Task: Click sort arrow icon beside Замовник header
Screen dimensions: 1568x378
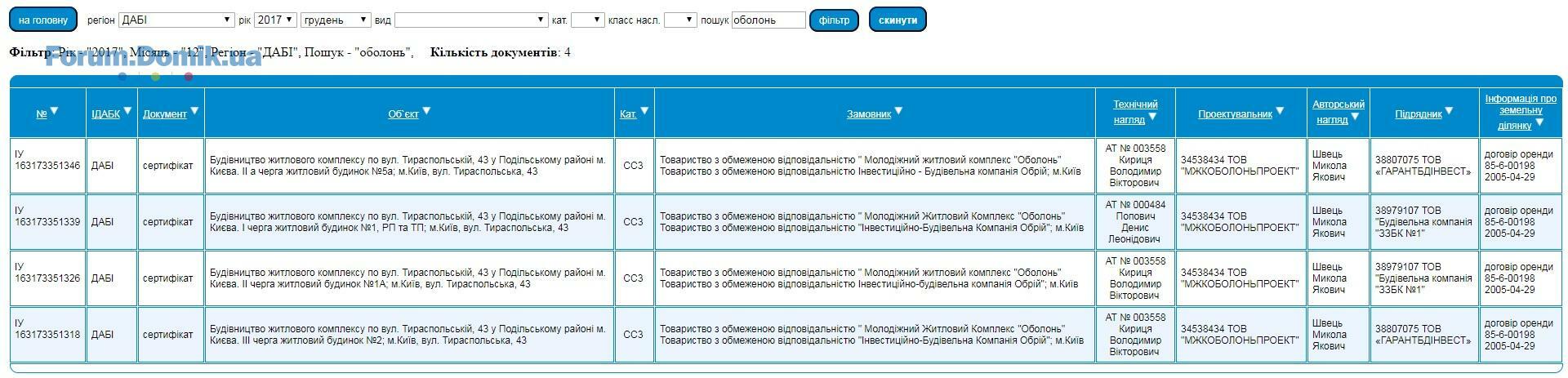Action: [898, 112]
